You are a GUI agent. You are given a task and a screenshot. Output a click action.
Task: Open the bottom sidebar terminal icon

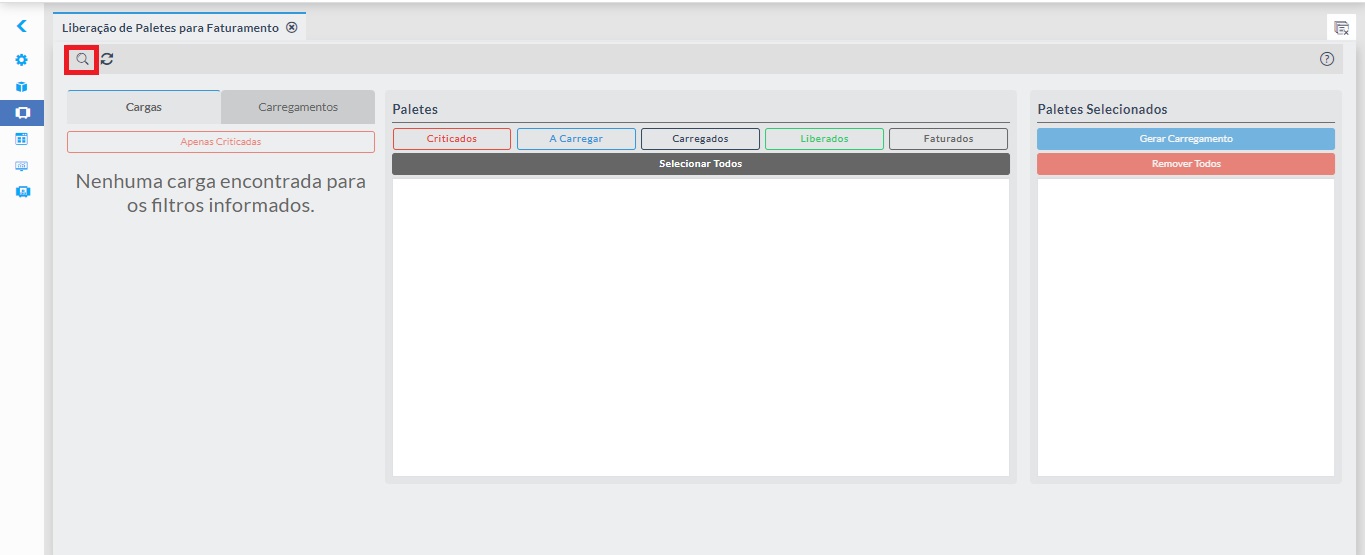22,191
